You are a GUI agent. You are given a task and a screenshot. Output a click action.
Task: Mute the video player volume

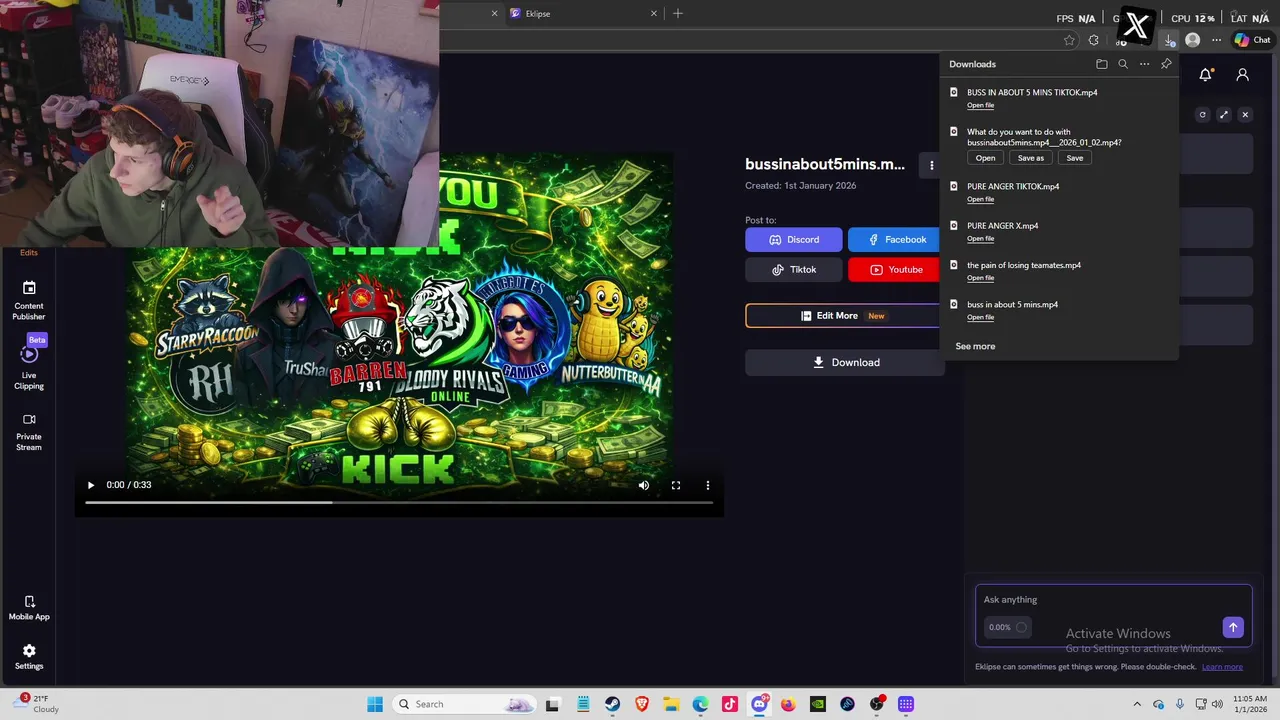(644, 485)
